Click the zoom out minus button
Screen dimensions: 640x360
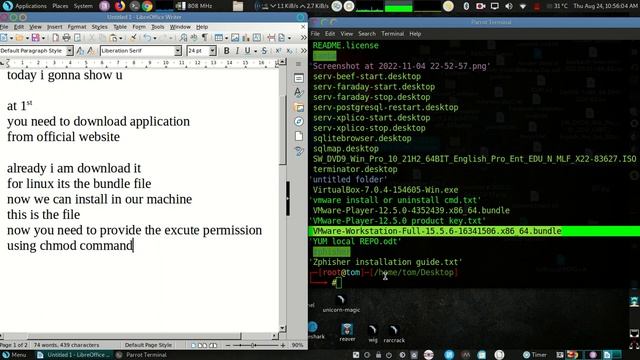click(228, 345)
